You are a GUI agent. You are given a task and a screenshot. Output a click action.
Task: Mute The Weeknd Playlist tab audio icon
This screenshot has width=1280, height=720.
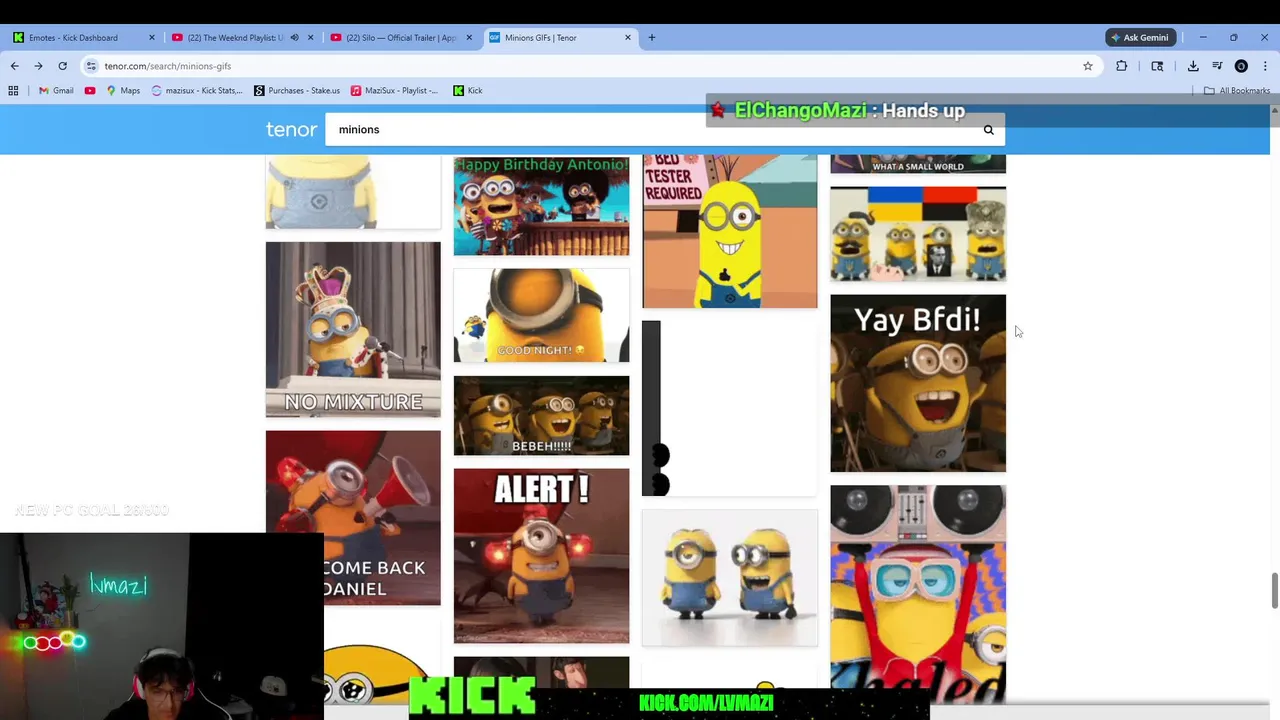(x=294, y=38)
